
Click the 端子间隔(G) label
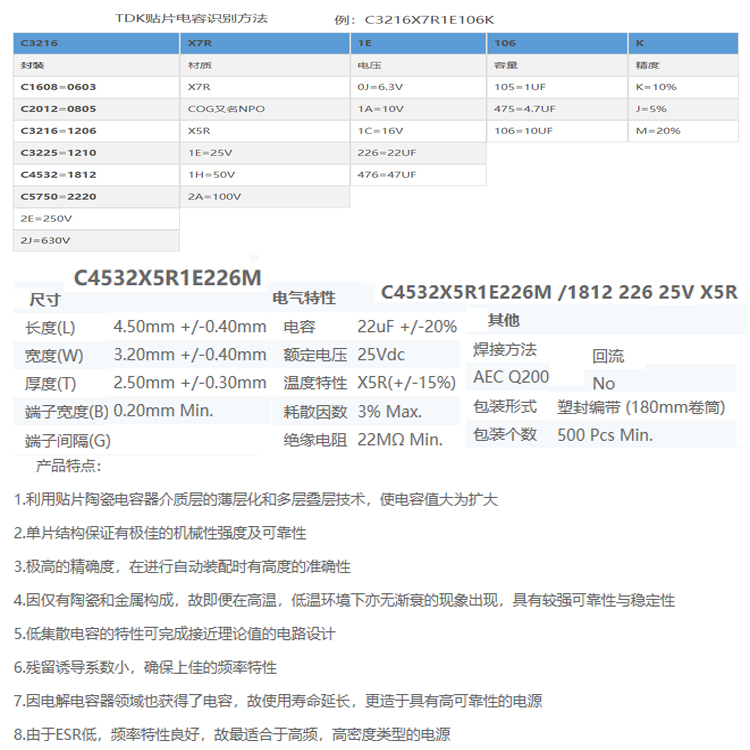pyautogui.click(x=67, y=441)
